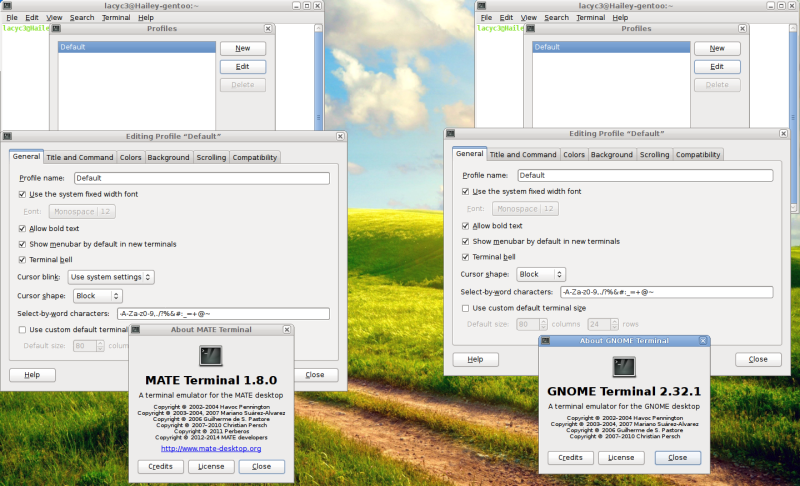This screenshot has width=800, height=486.
Task: Toggle 'Allow bold text' in right dialog
Action: [x=465, y=225]
